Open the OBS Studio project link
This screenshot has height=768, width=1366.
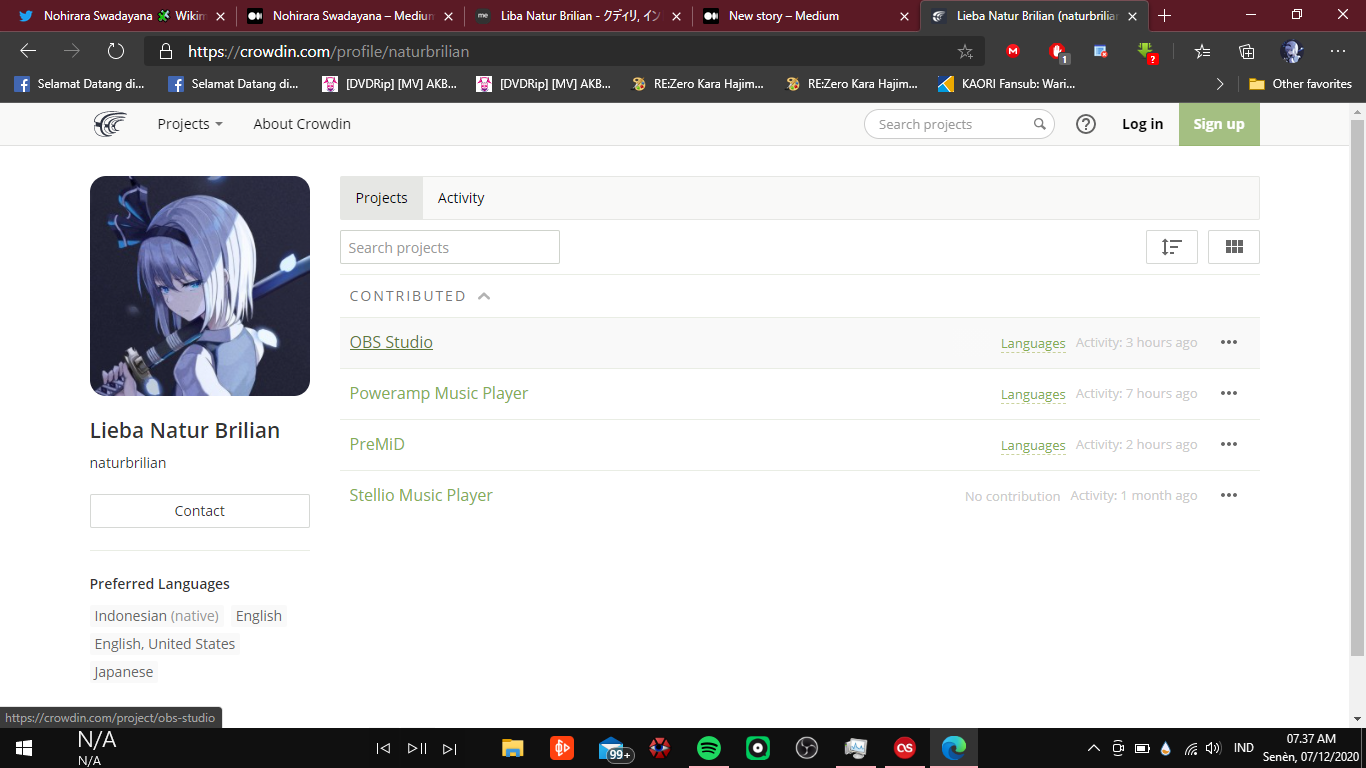click(x=391, y=342)
